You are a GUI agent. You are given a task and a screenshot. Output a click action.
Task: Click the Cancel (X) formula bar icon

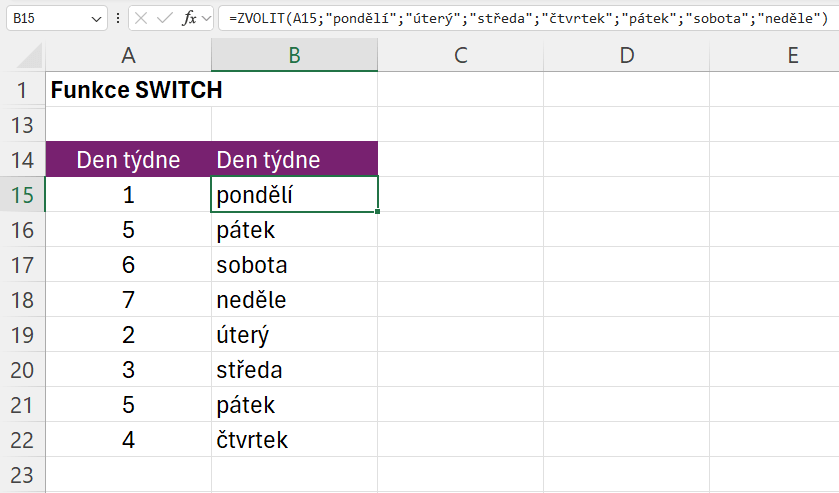click(x=141, y=18)
